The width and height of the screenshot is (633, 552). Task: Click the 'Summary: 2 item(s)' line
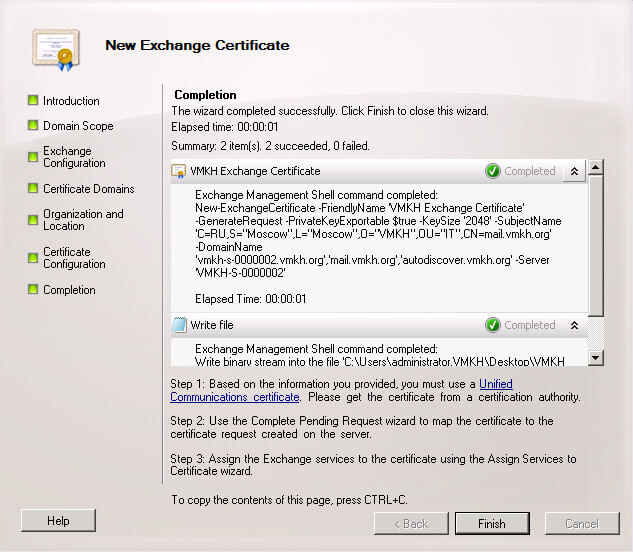pyautogui.click(x=270, y=146)
